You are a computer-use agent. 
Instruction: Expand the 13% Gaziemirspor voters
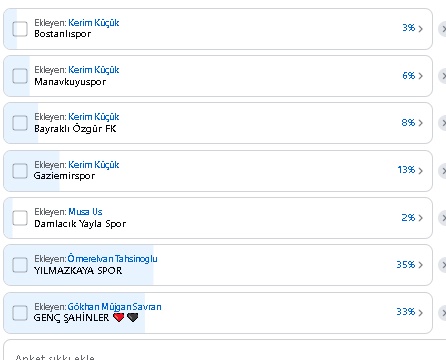(410, 170)
